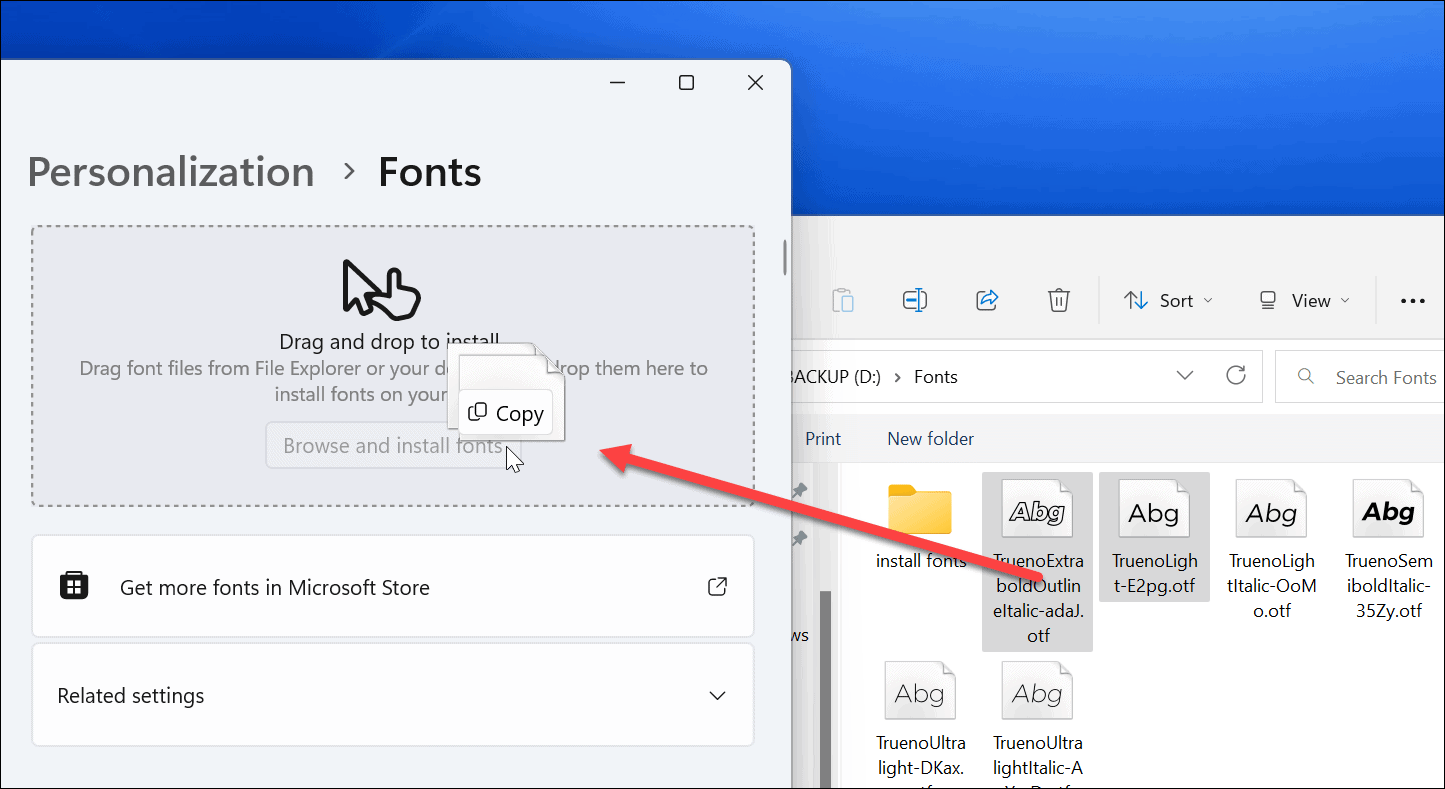Viewport: 1445px width, 789px height.
Task: Select the Rename icon in the toolbar
Action: click(914, 299)
